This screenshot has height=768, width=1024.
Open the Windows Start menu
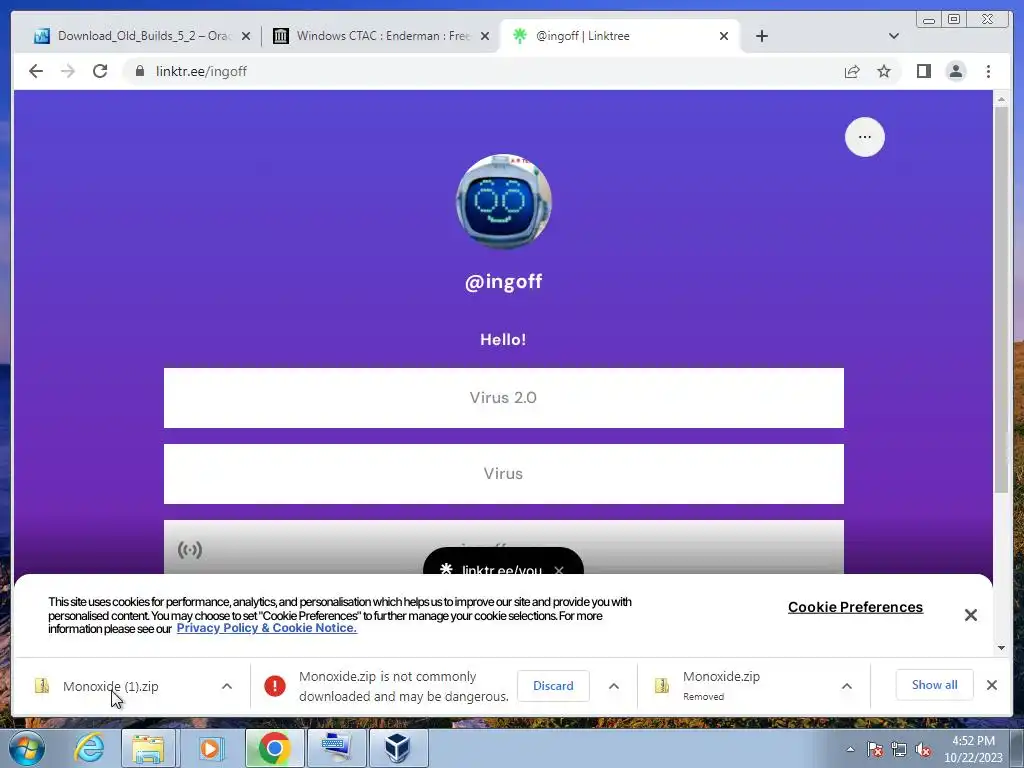pos(27,748)
